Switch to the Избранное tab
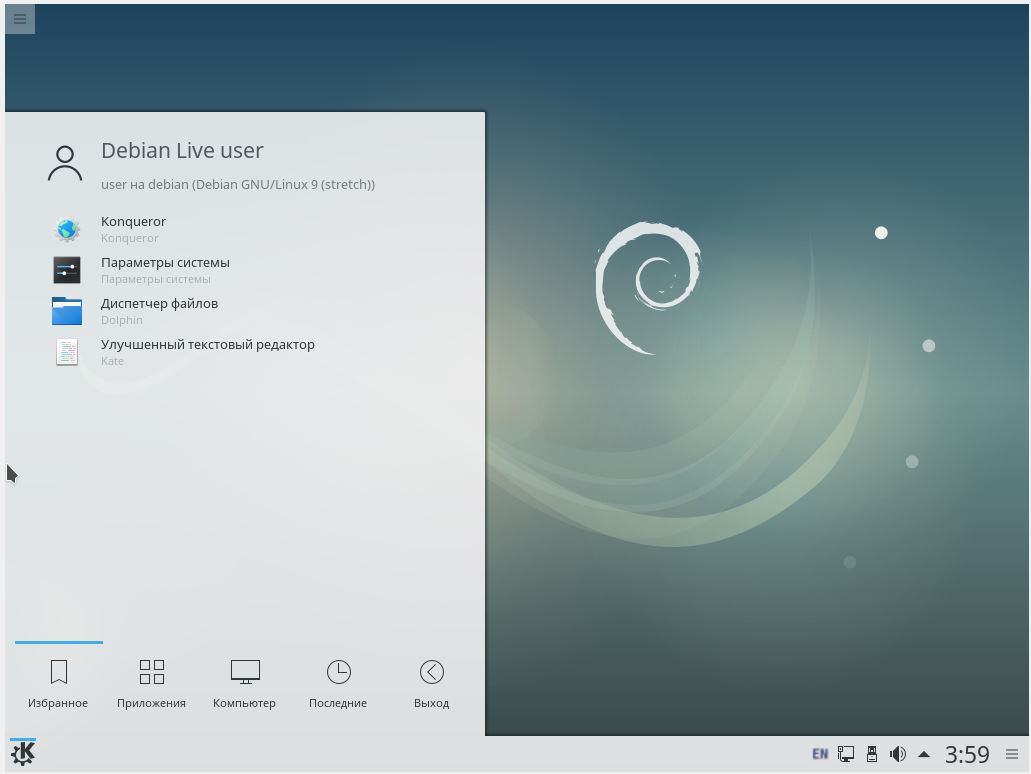 point(58,684)
